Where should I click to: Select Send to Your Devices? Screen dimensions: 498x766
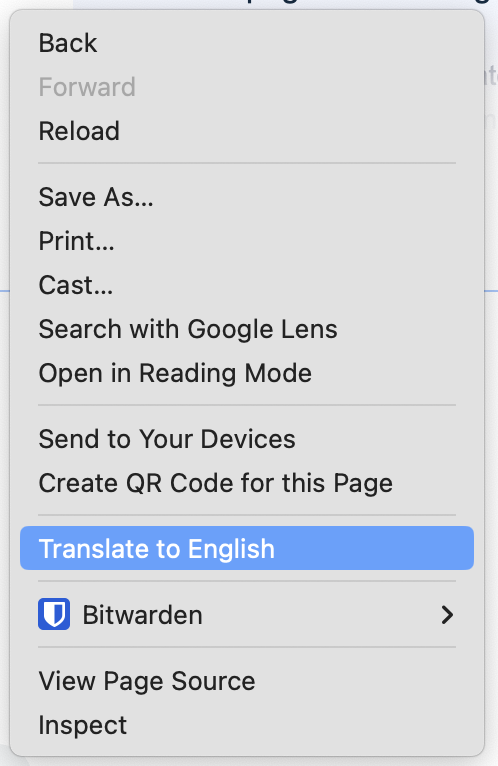coord(247,439)
